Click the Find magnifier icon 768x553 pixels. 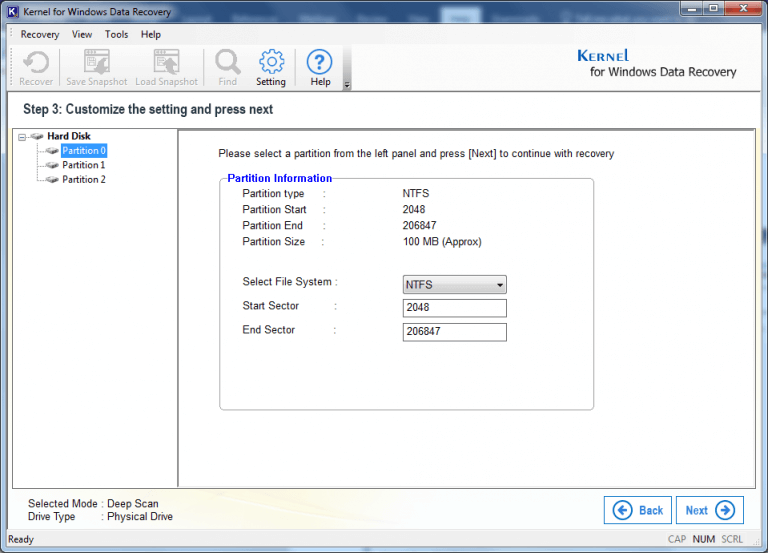pyautogui.click(x=227, y=62)
